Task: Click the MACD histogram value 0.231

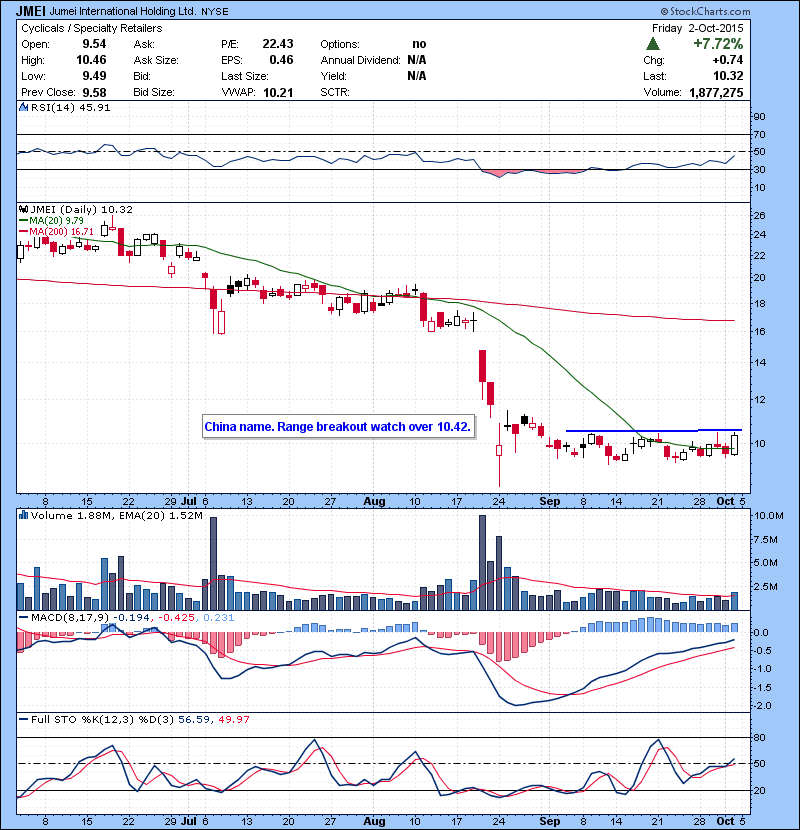Action: (219, 617)
